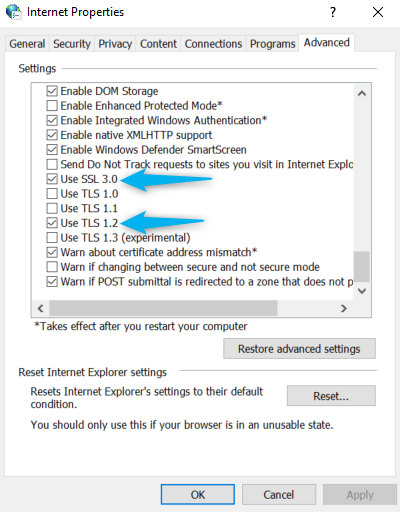Click the question mark help icon
The image size is (400, 512).
[x=333, y=12]
